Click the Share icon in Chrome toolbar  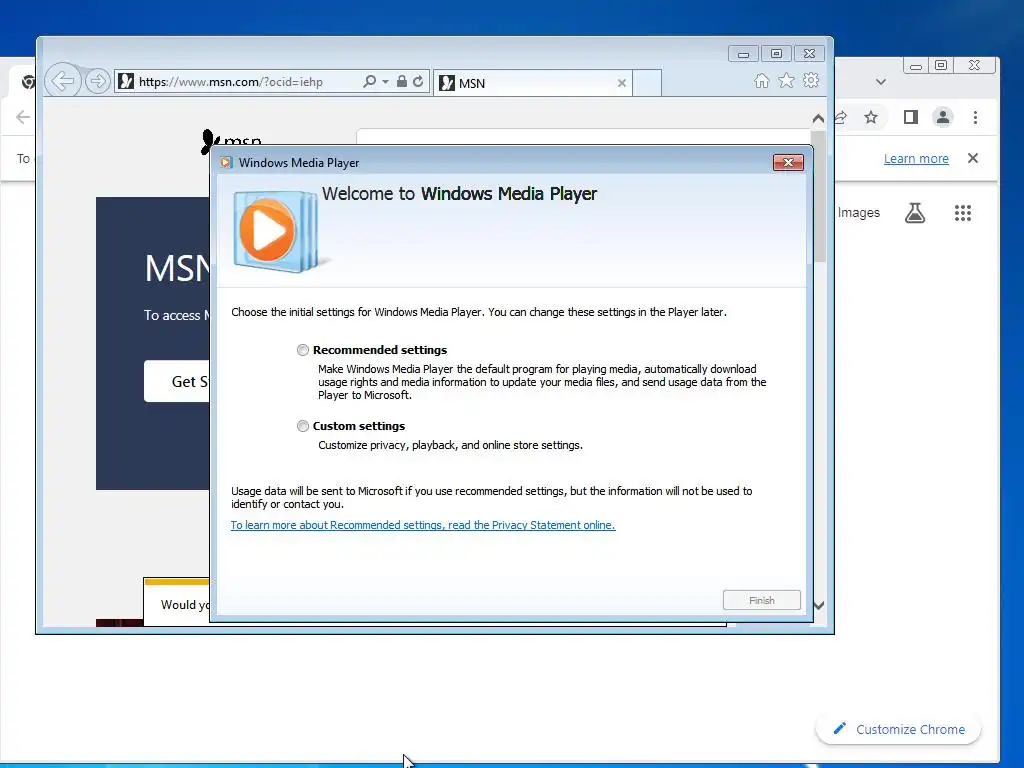point(841,118)
